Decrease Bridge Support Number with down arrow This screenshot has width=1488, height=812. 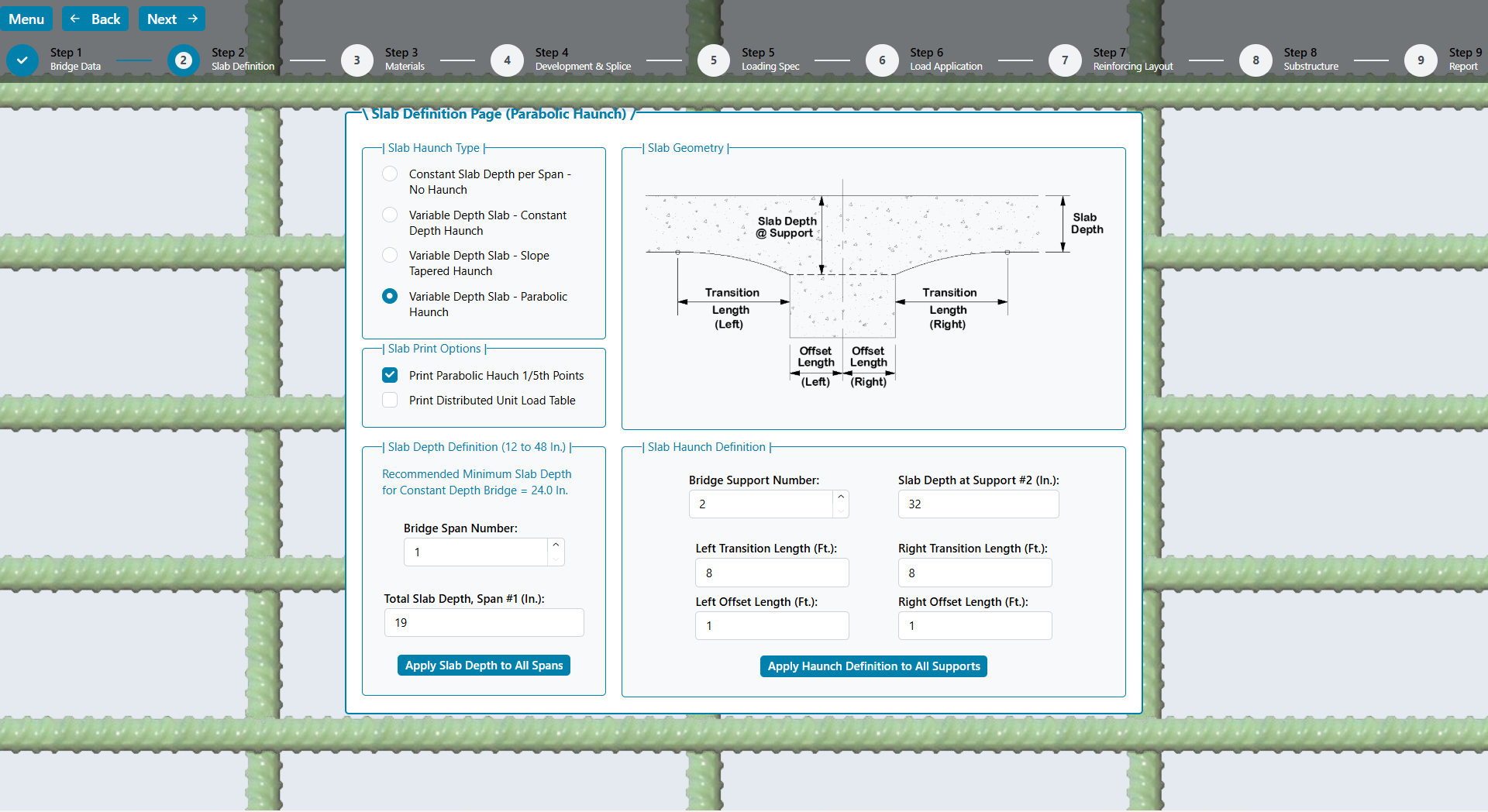[x=841, y=511]
